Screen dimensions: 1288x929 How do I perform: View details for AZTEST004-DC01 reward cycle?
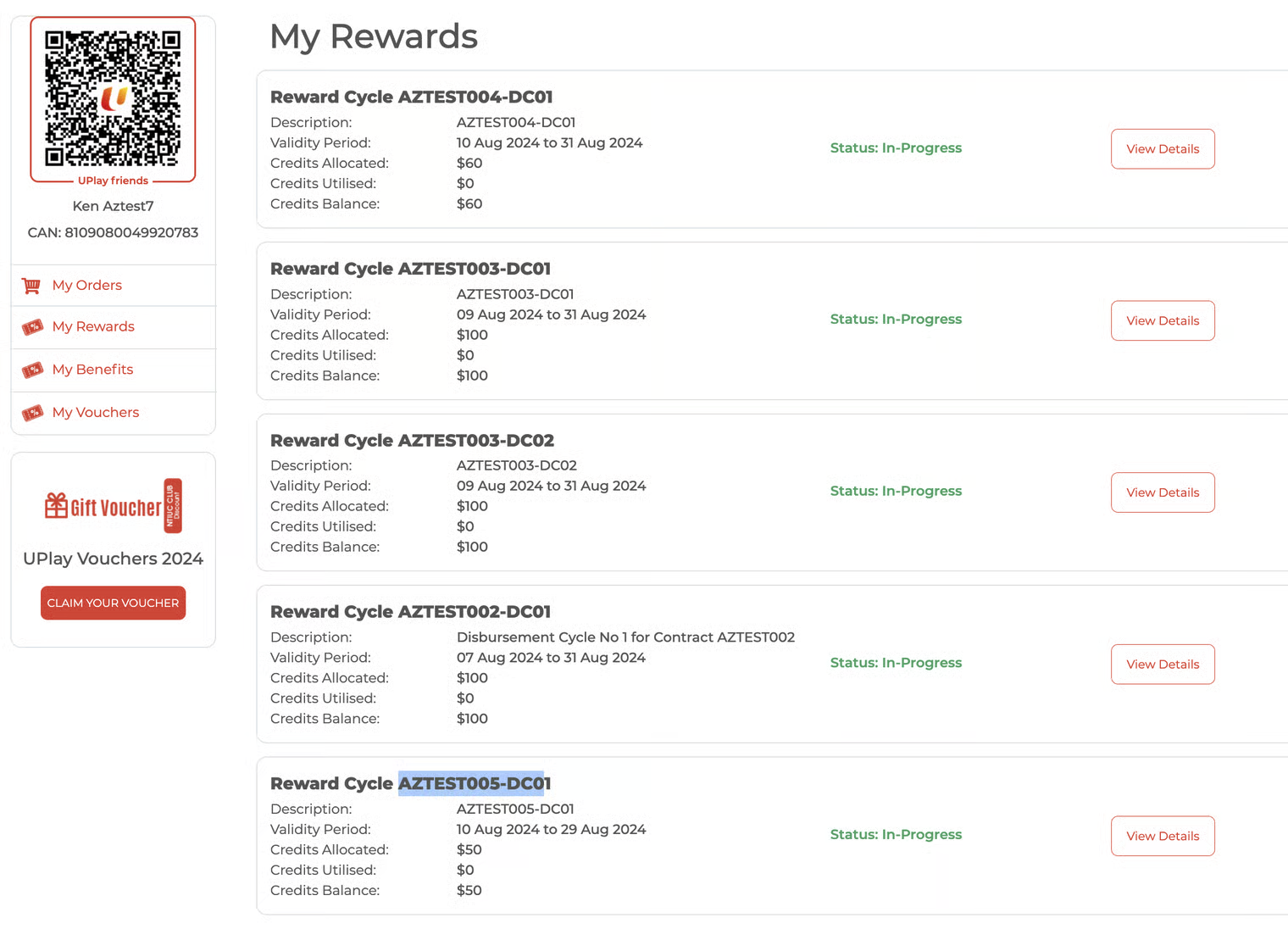tap(1163, 149)
